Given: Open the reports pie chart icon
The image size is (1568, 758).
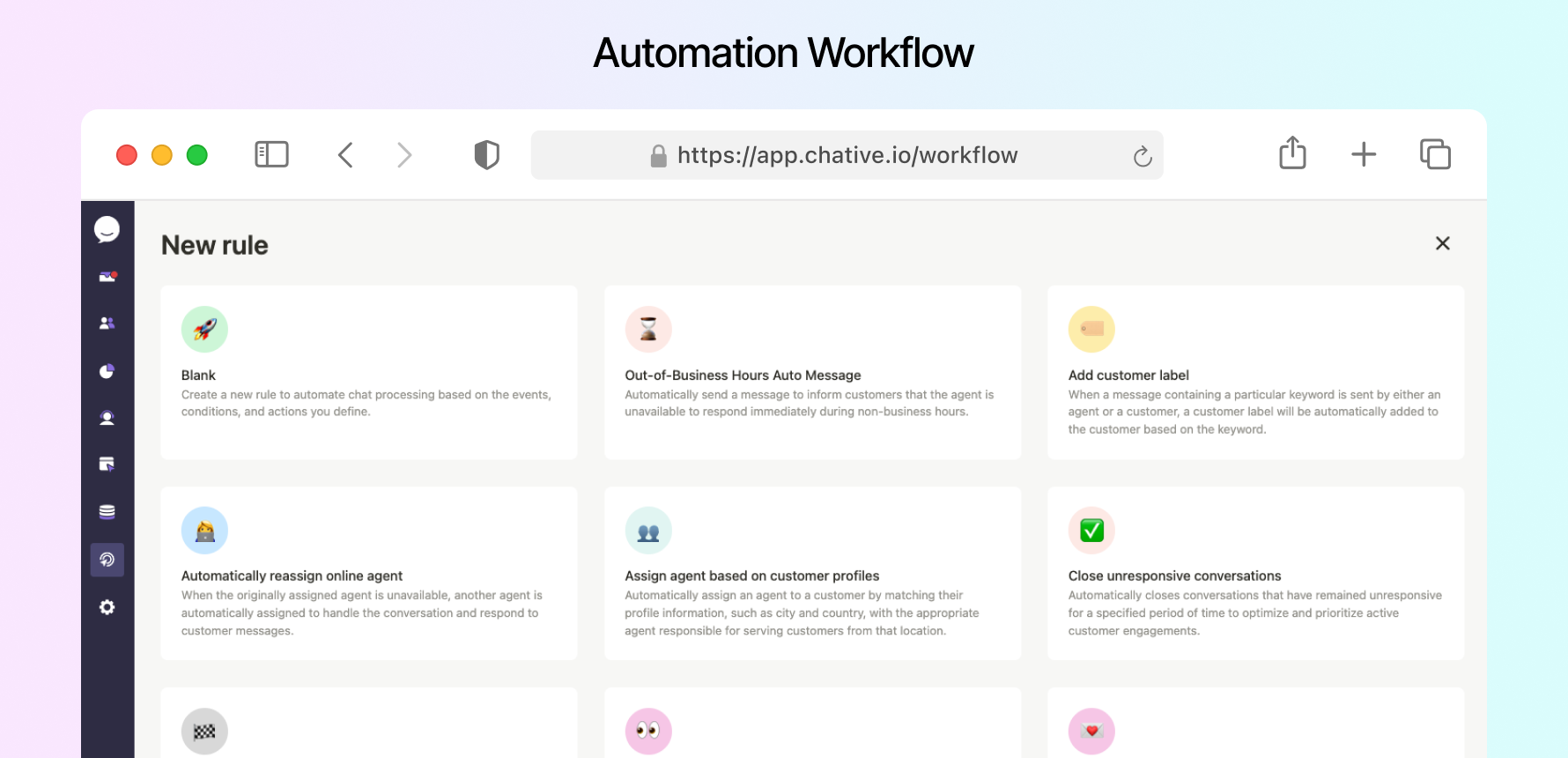Looking at the screenshot, I should (107, 371).
